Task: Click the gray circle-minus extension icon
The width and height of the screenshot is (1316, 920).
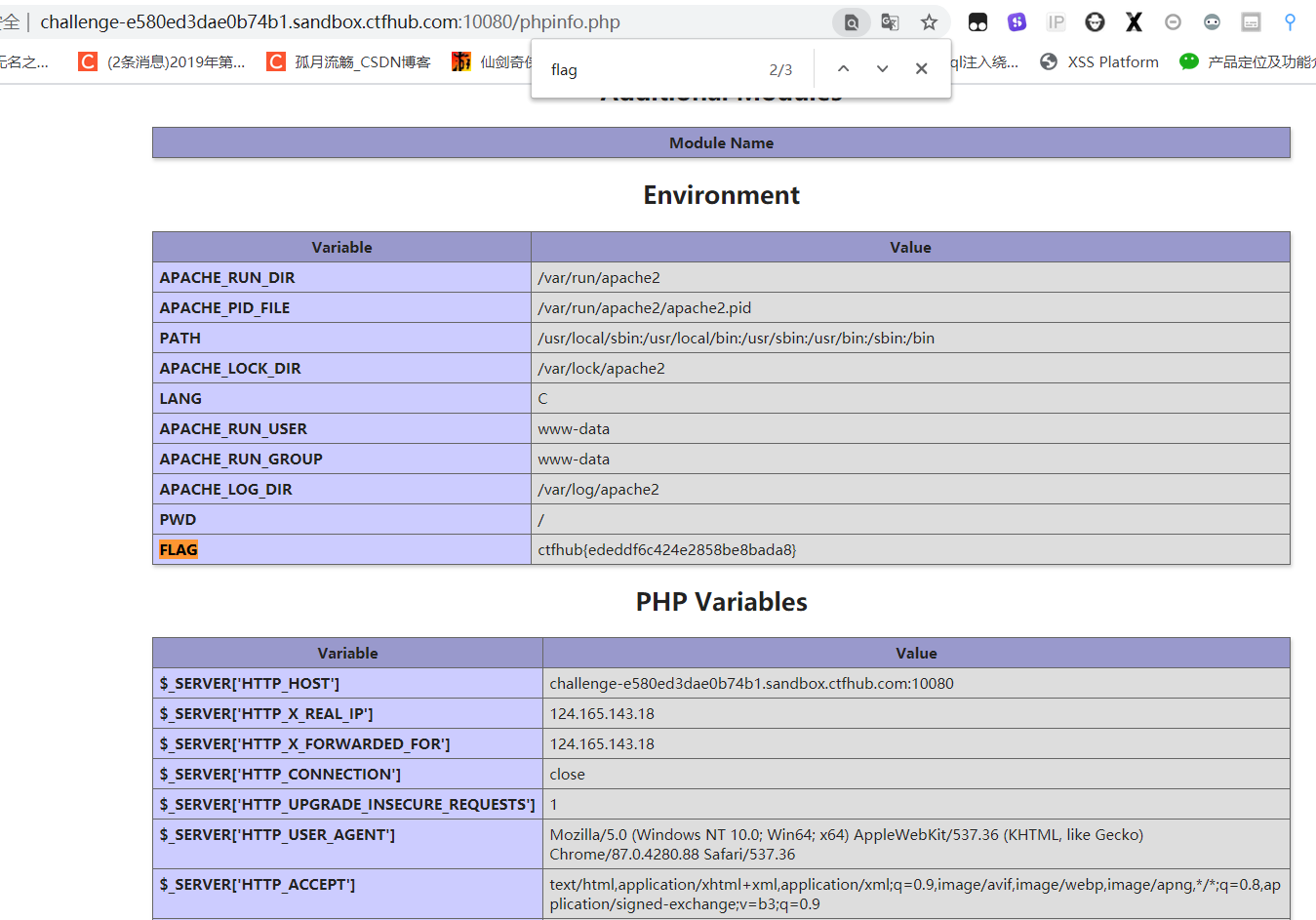Action: (x=1173, y=22)
